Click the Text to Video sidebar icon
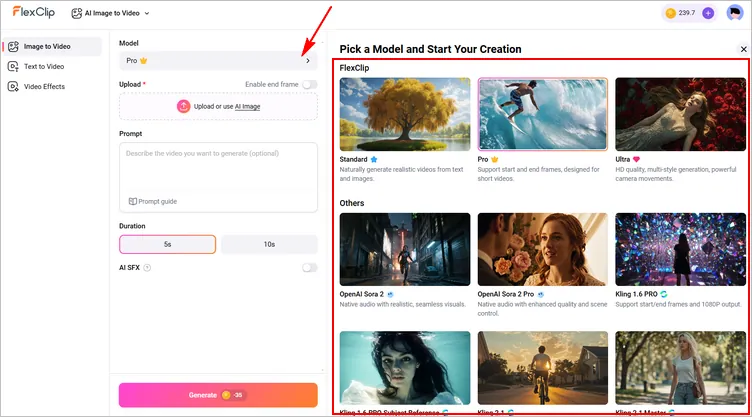 13,67
